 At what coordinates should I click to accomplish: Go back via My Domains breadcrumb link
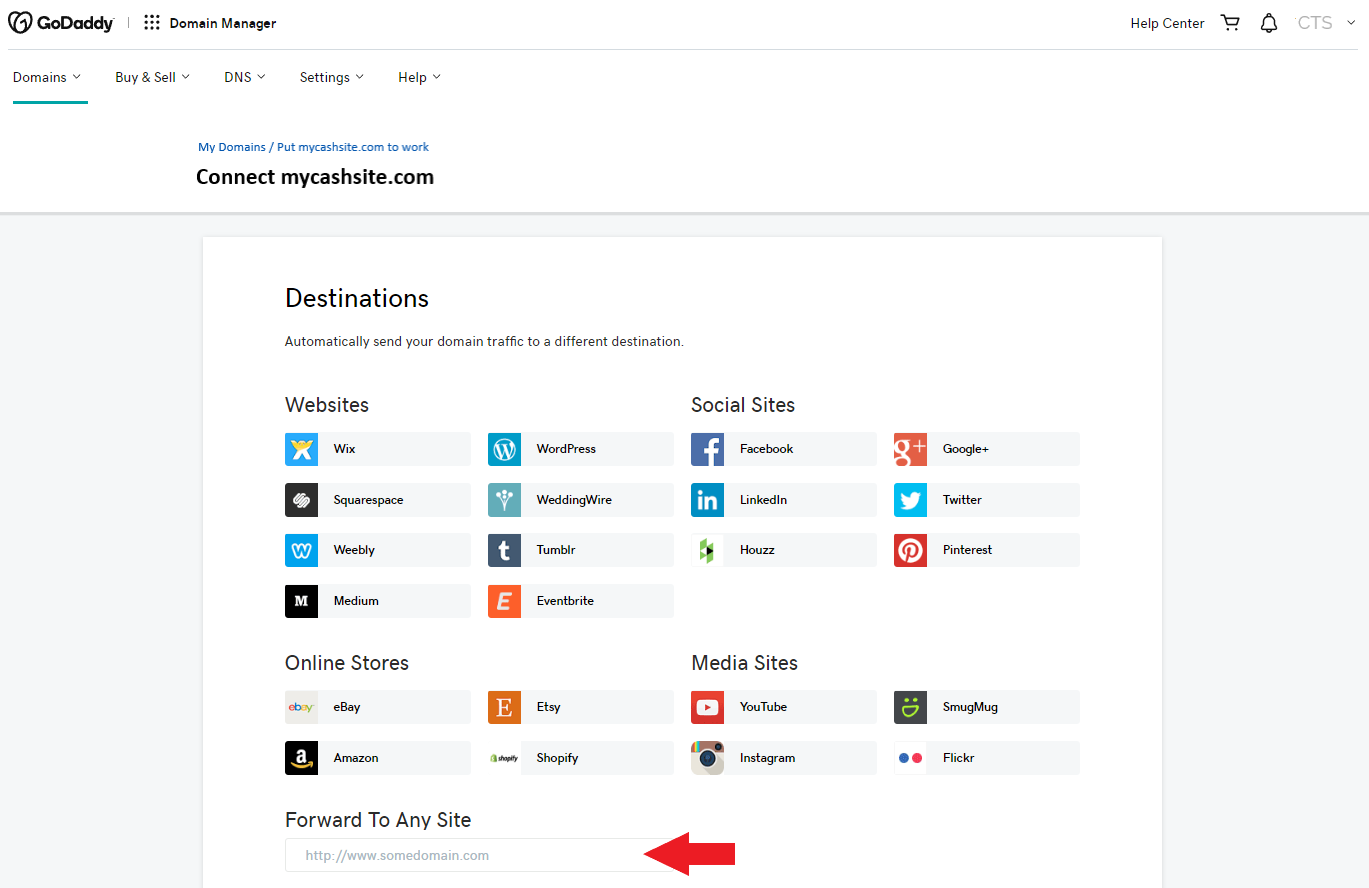click(231, 146)
